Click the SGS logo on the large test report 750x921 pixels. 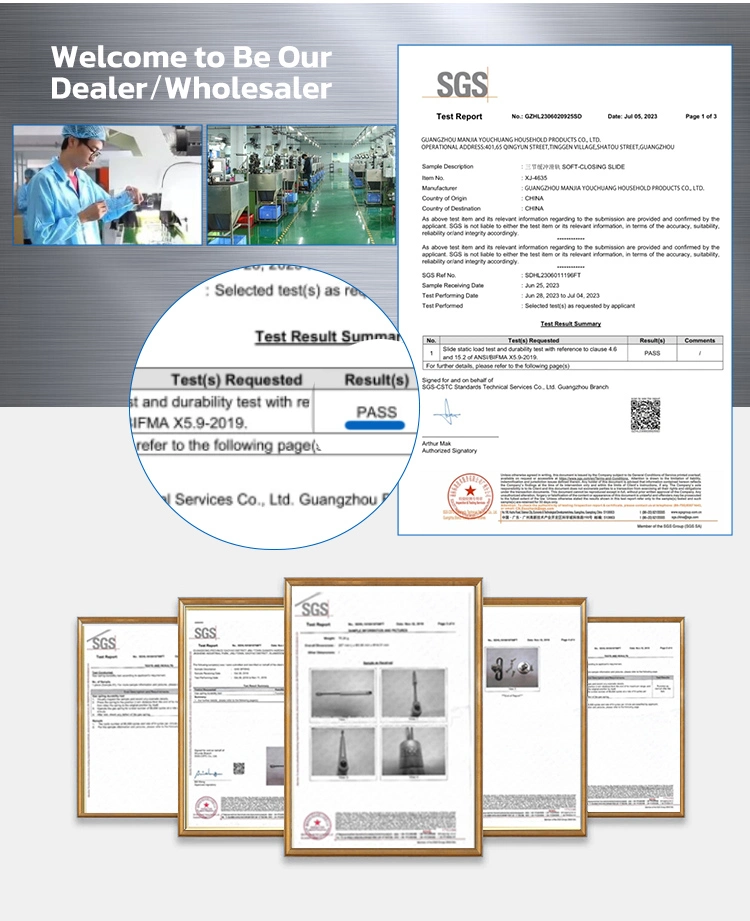point(462,85)
